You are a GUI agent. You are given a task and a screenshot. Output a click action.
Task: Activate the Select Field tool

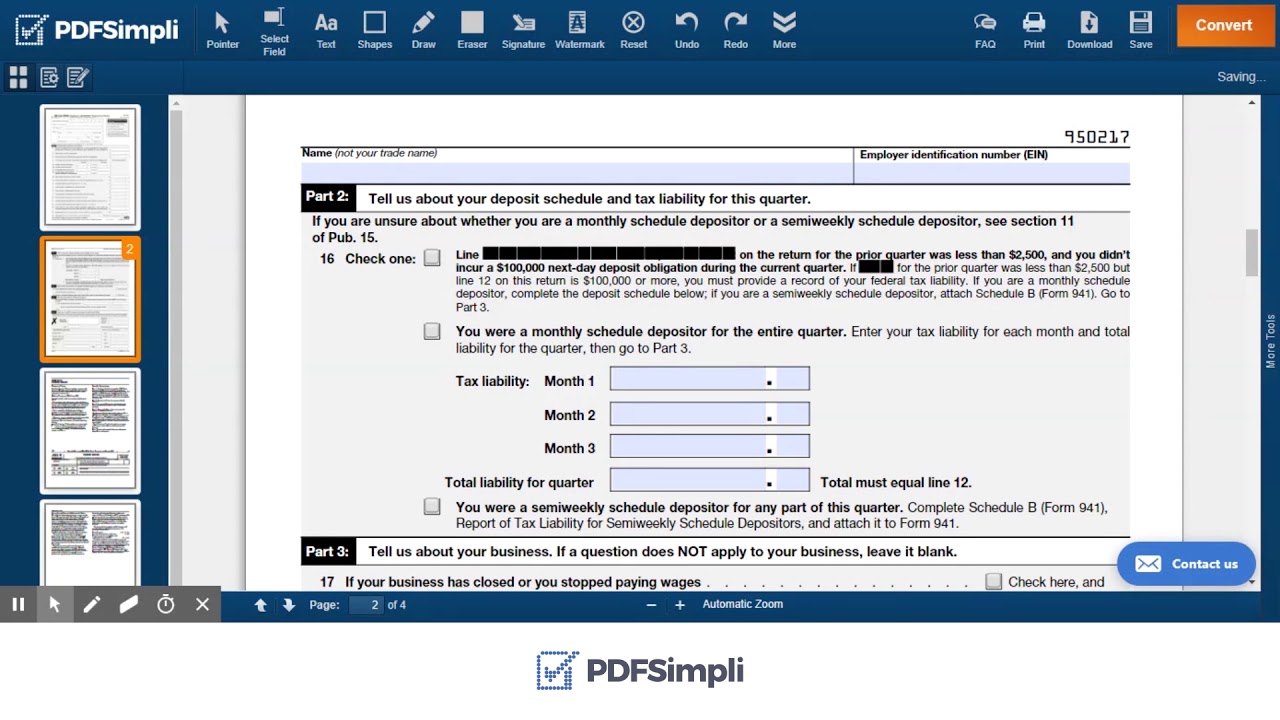pyautogui.click(x=274, y=32)
